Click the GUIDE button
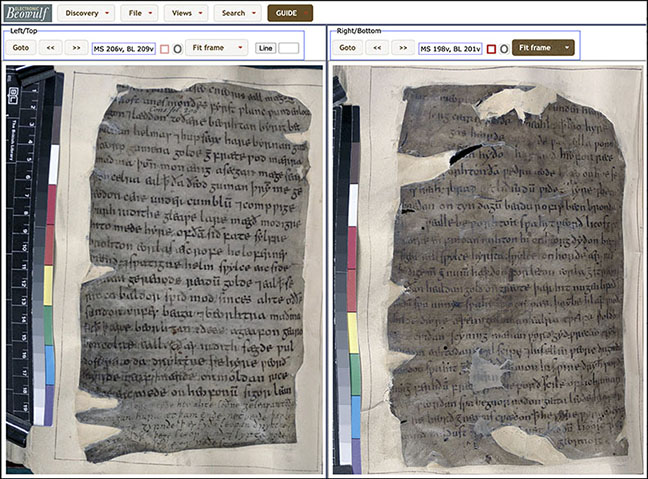 pos(290,13)
